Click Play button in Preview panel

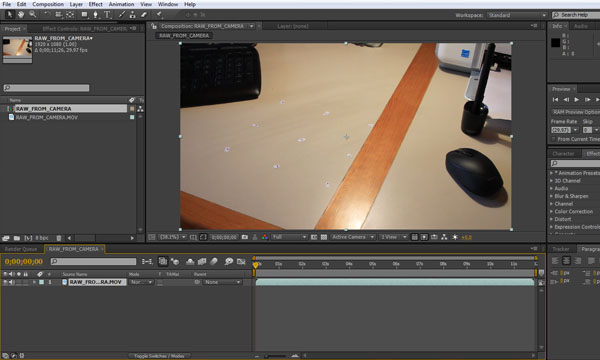click(577, 99)
